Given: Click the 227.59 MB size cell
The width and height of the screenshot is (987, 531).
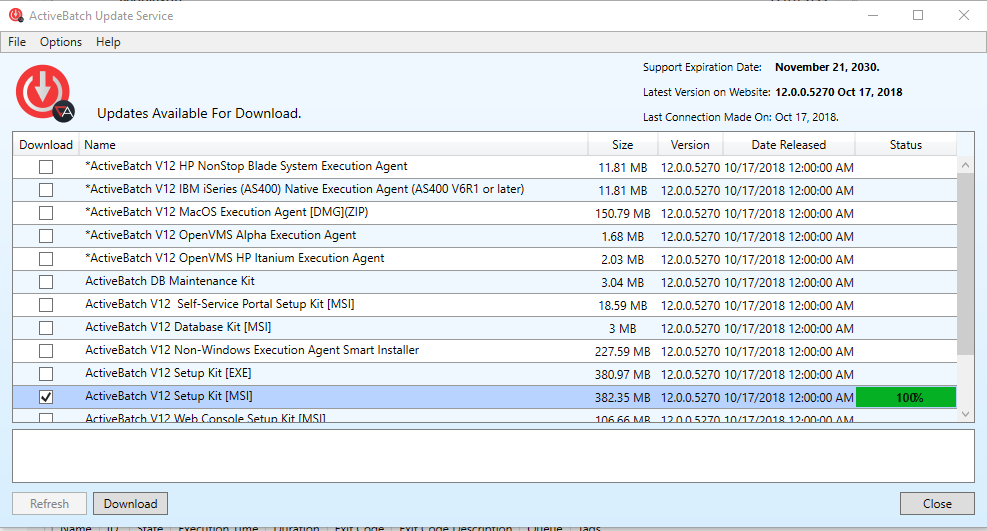Looking at the screenshot, I should [623, 352].
